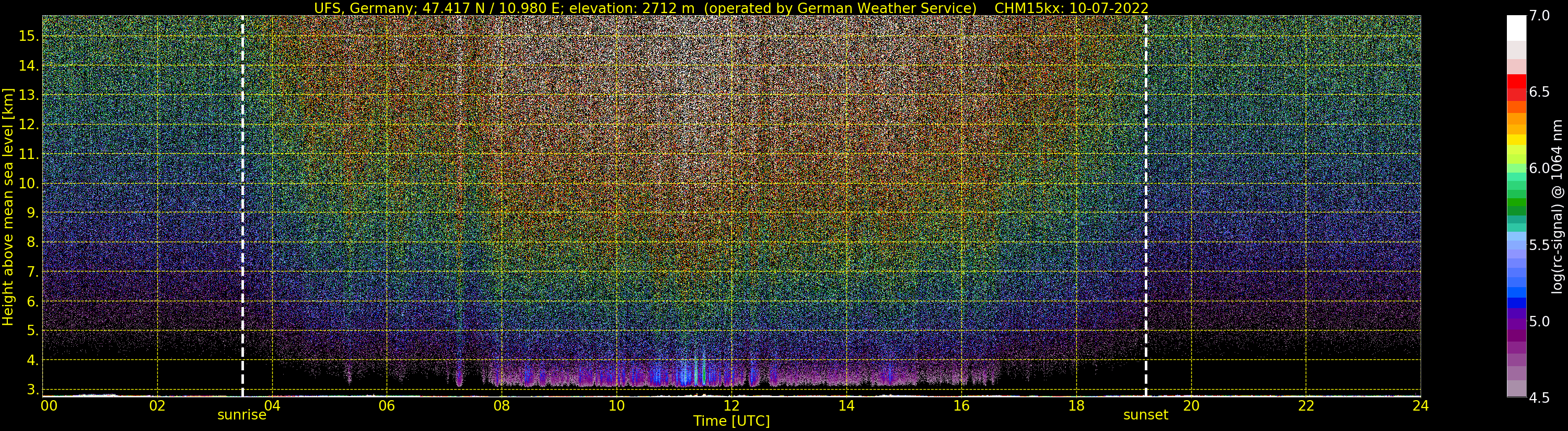
Task: Click the 'Height above mean sea level [km]' label
Action: [x=8, y=207]
